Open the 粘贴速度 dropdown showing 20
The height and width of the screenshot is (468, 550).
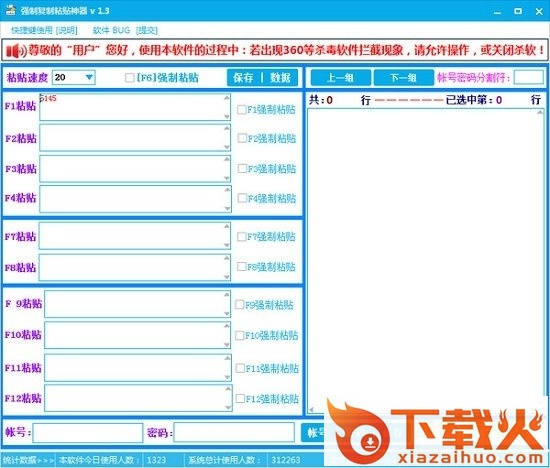[x=74, y=77]
